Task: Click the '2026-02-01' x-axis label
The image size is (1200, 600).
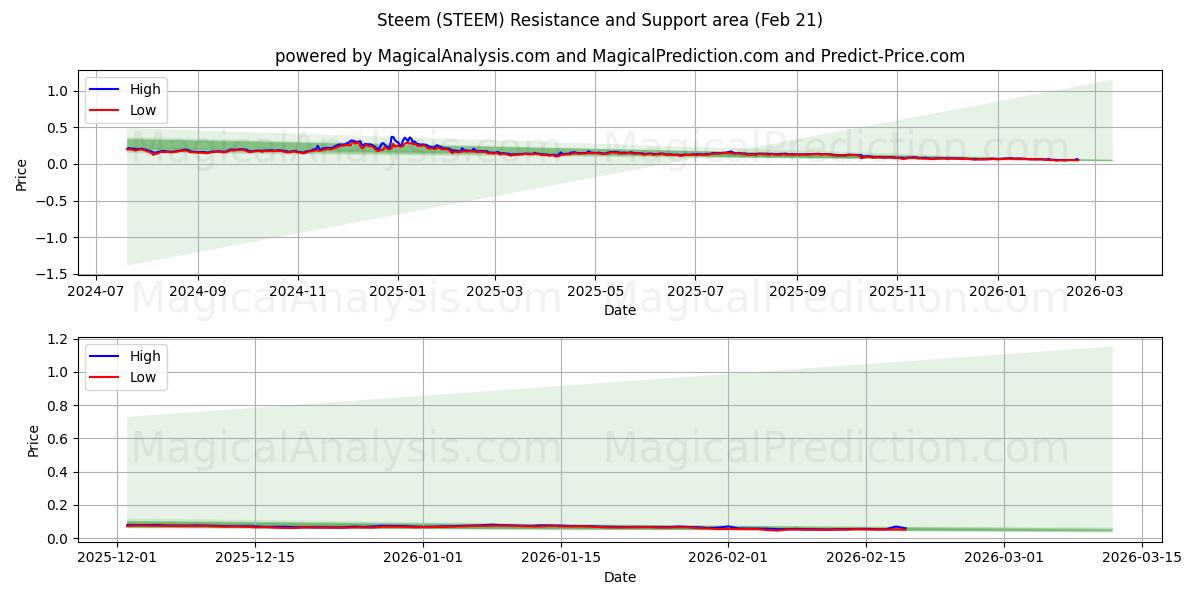Action: (x=729, y=558)
